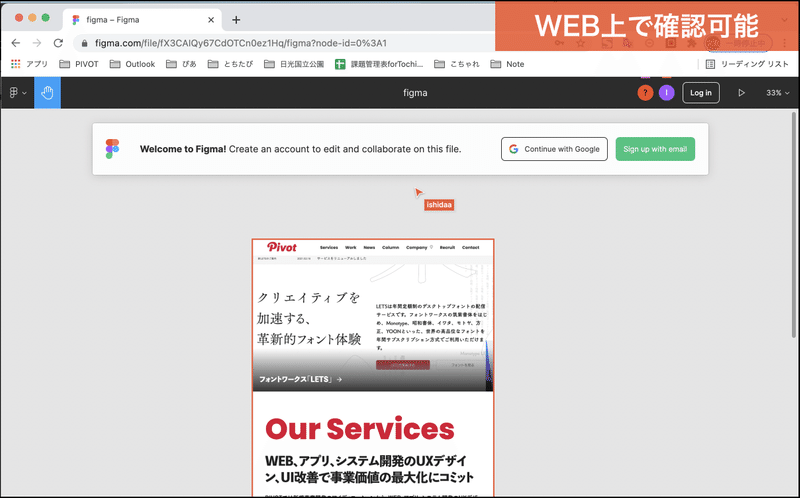
Task: Click the red button in the design hero
Action: coord(403,365)
